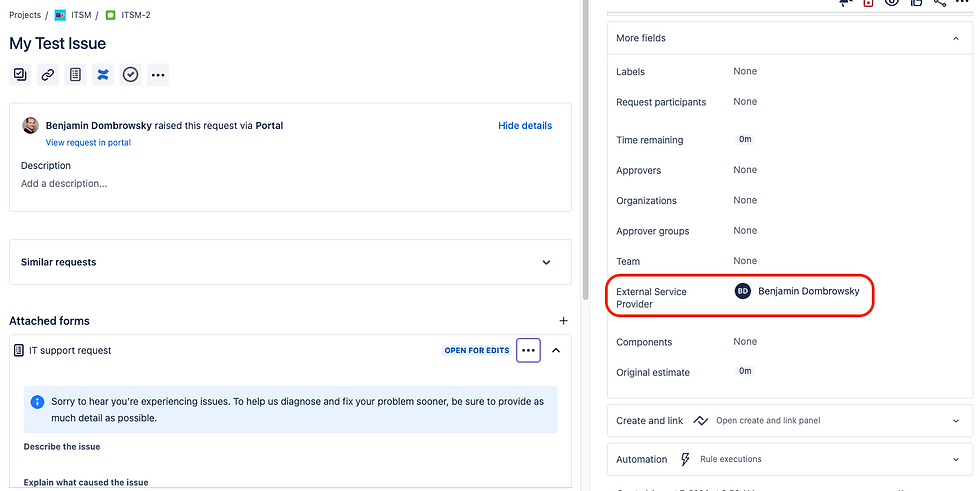
Task: Click the Original estimate 0m value
Action: click(745, 371)
